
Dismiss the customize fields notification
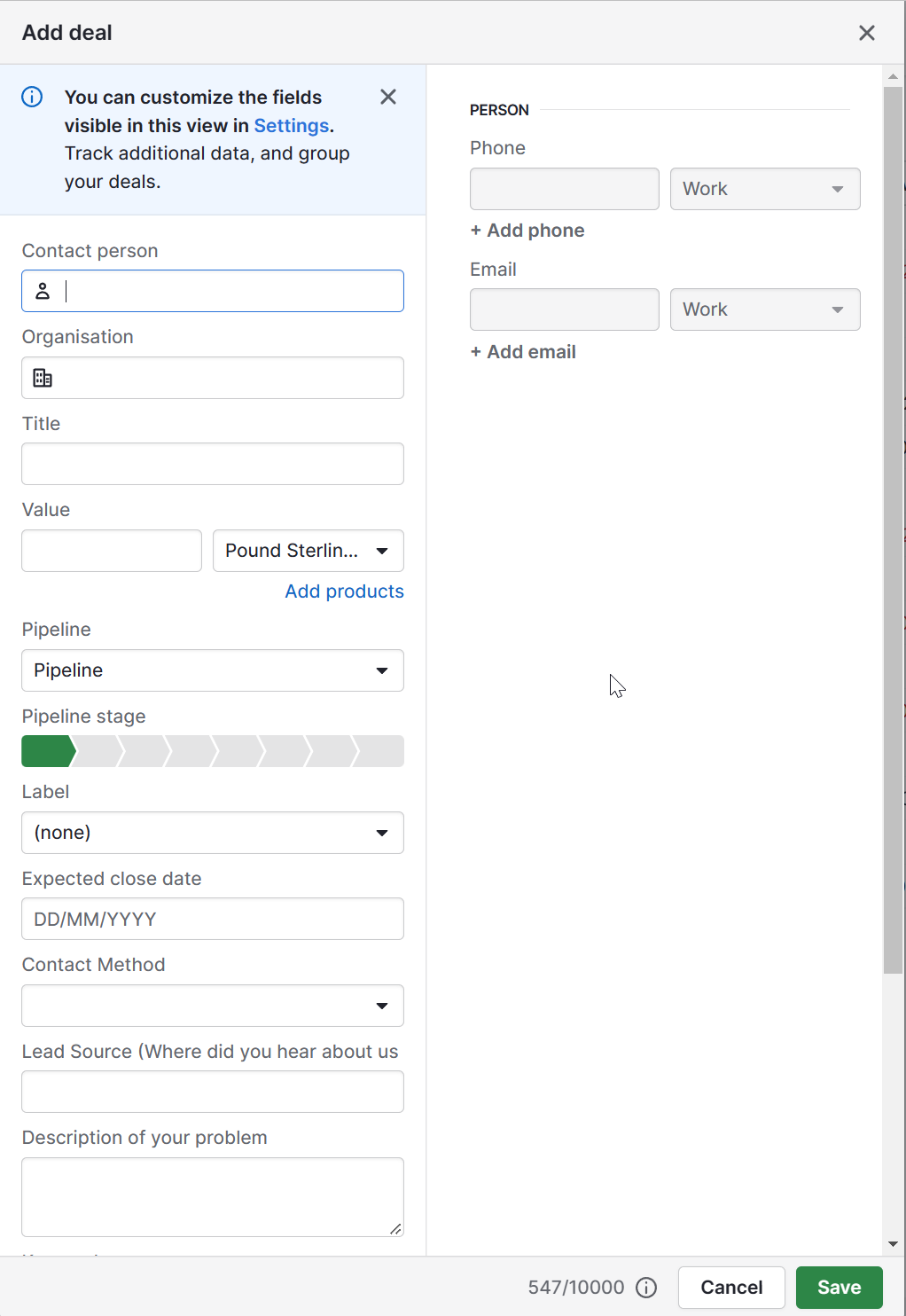pyautogui.click(x=387, y=97)
